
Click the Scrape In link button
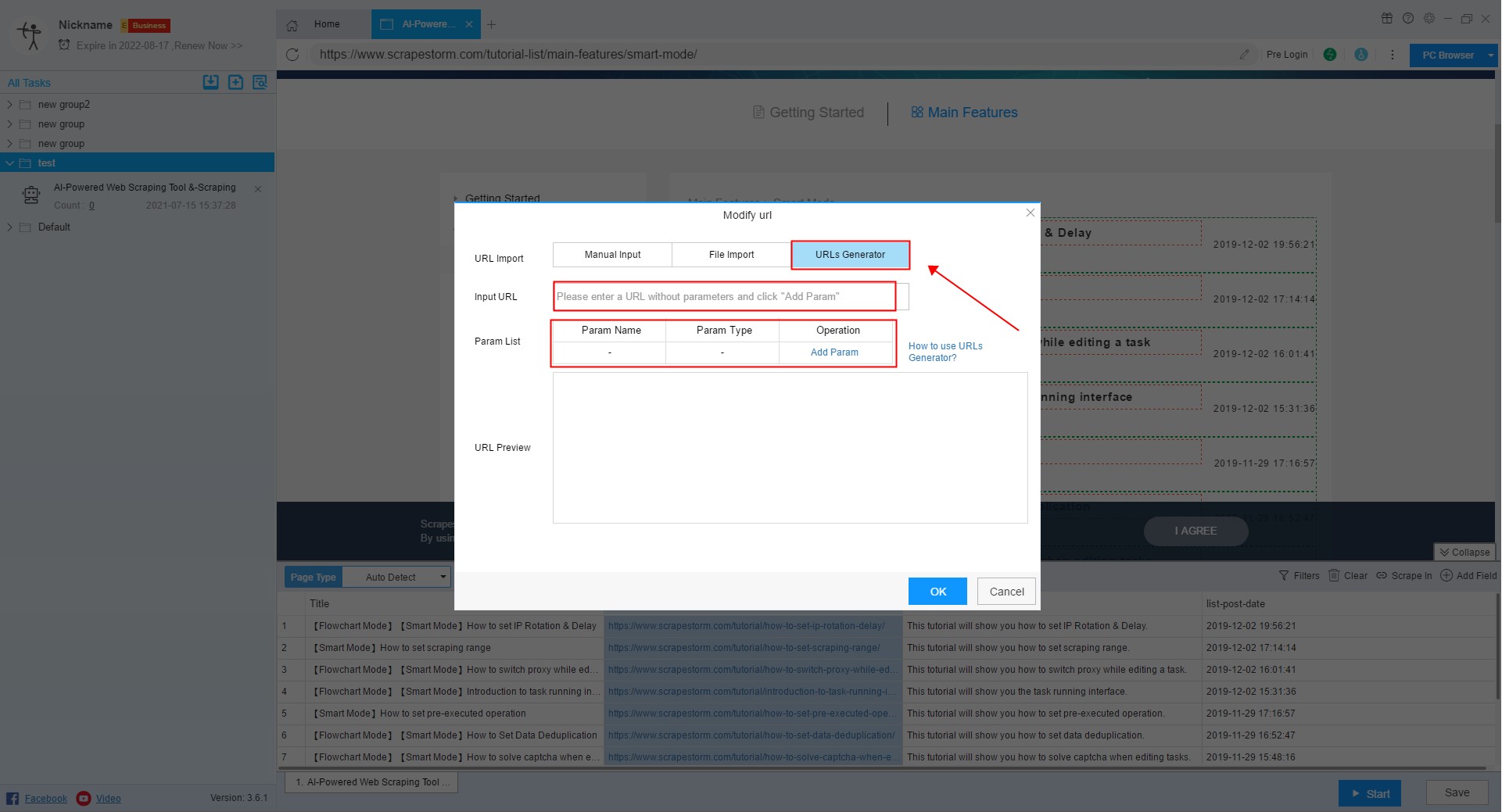[x=1403, y=575]
